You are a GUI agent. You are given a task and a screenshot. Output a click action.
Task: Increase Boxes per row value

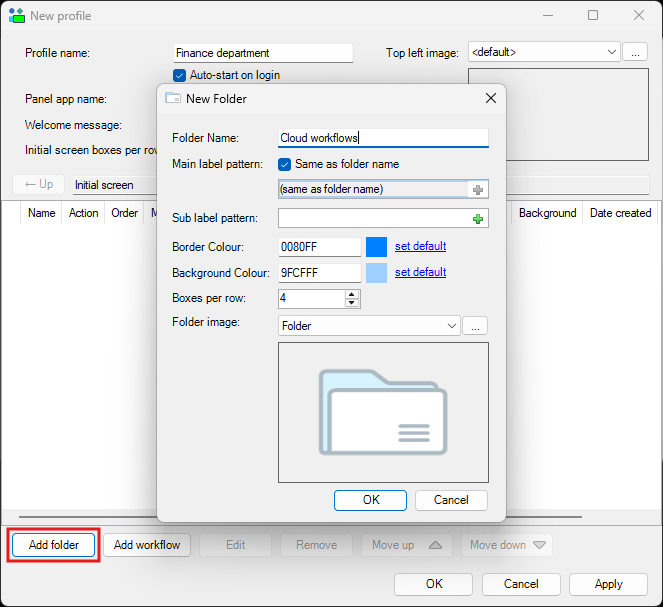[x=352, y=294]
